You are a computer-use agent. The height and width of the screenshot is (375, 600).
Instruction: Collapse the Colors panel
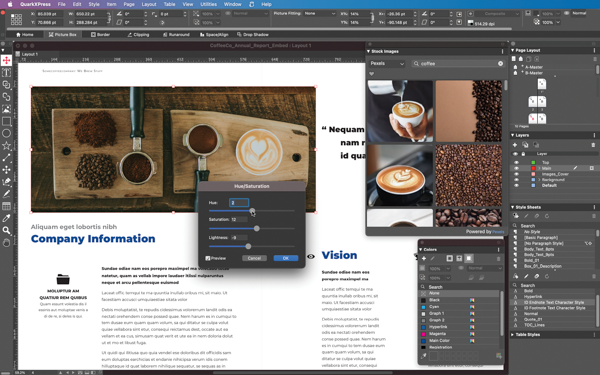click(x=421, y=249)
